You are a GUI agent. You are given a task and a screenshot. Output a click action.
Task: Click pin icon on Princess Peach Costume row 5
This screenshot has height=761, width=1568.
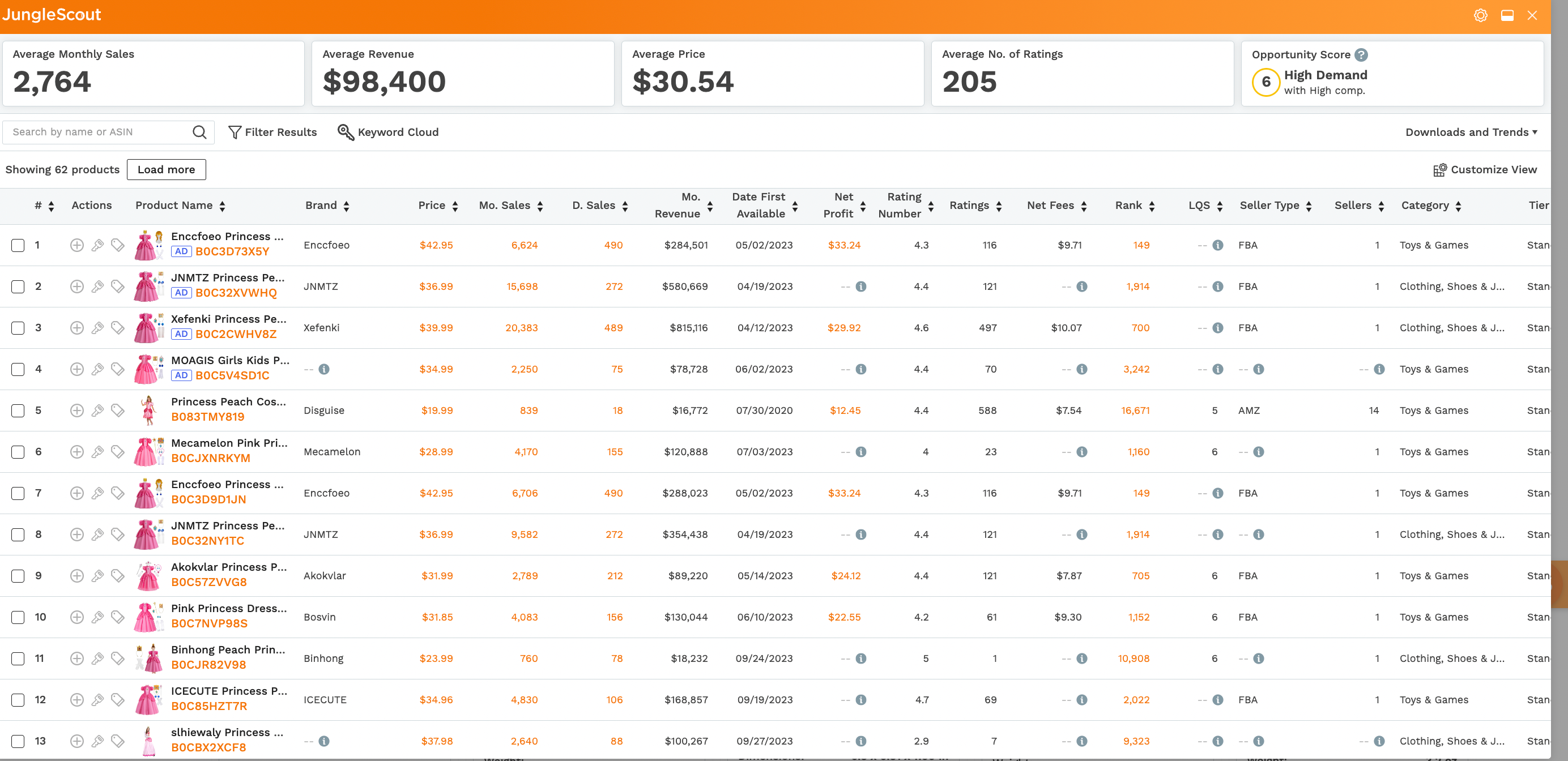(97, 411)
